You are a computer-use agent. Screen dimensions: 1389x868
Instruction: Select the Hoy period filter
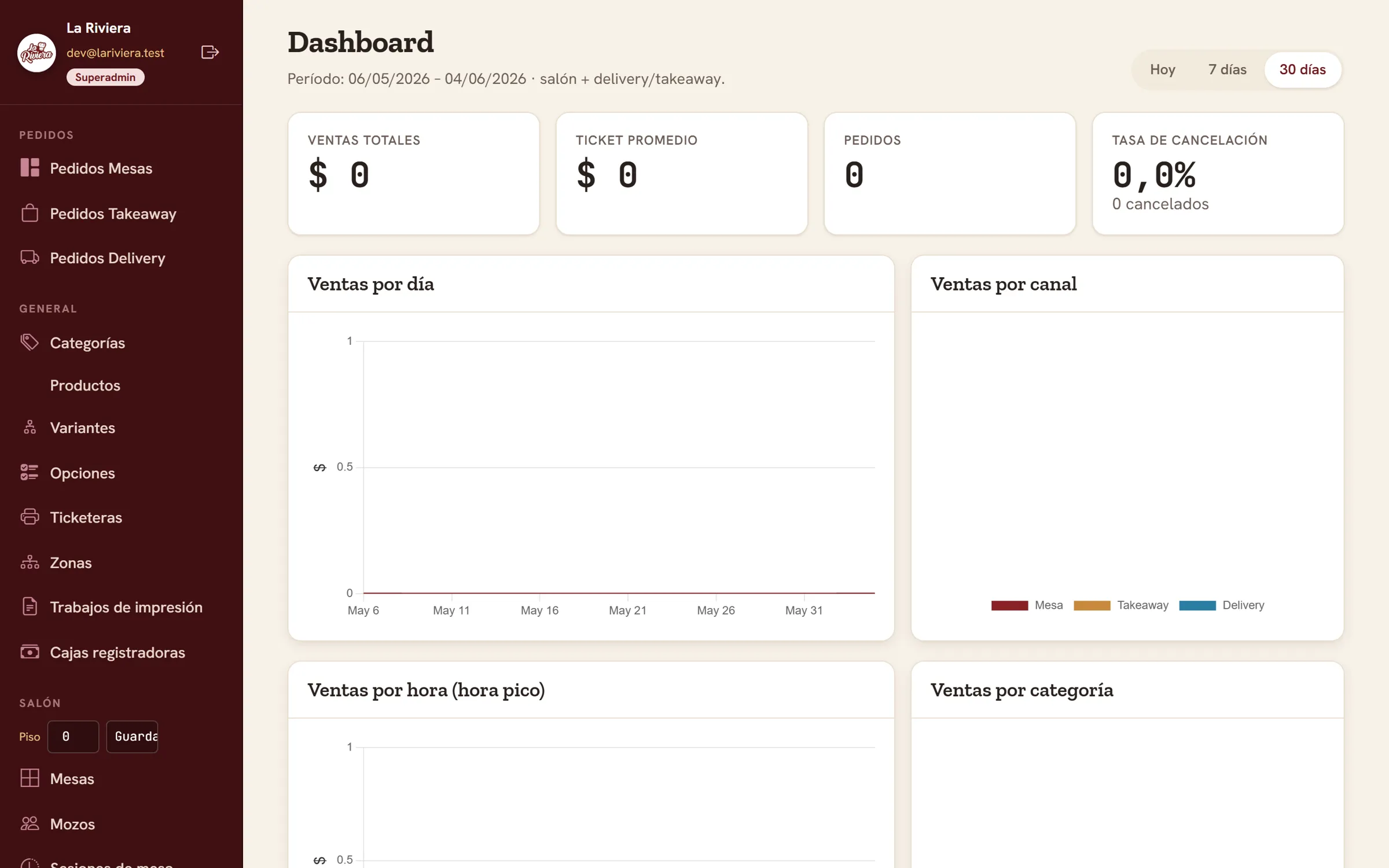click(1162, 69)
